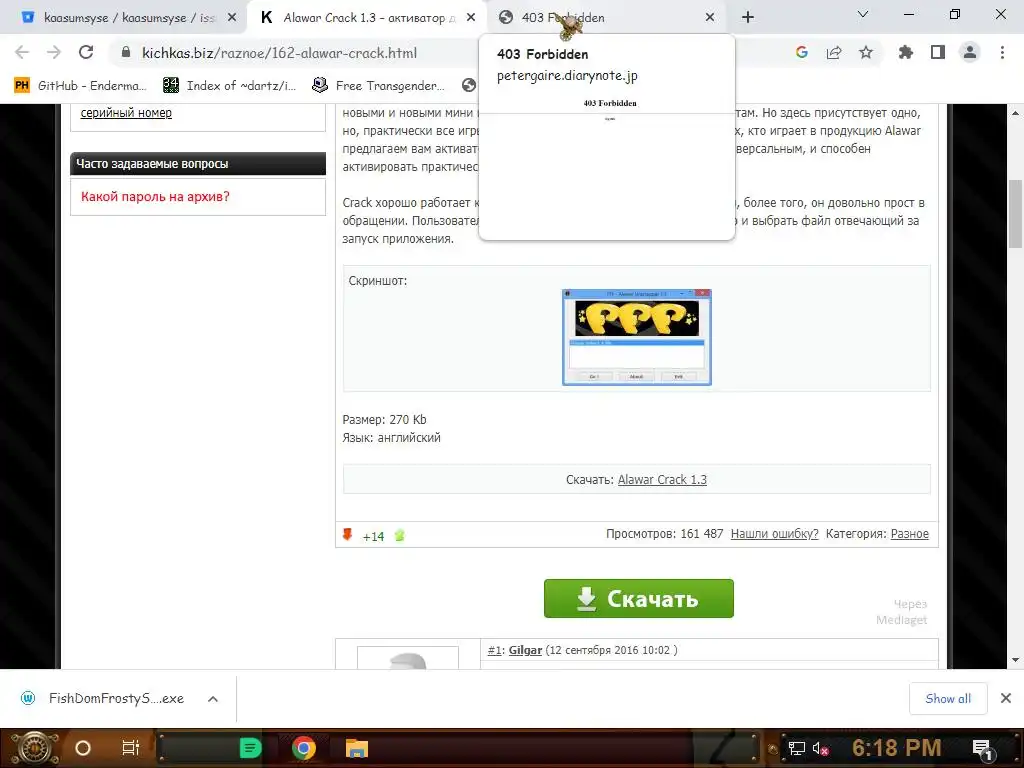The height and width of the screenshot is (768, 1024).
Task: Open the network tray icon
Action: (x=796, y=748)
